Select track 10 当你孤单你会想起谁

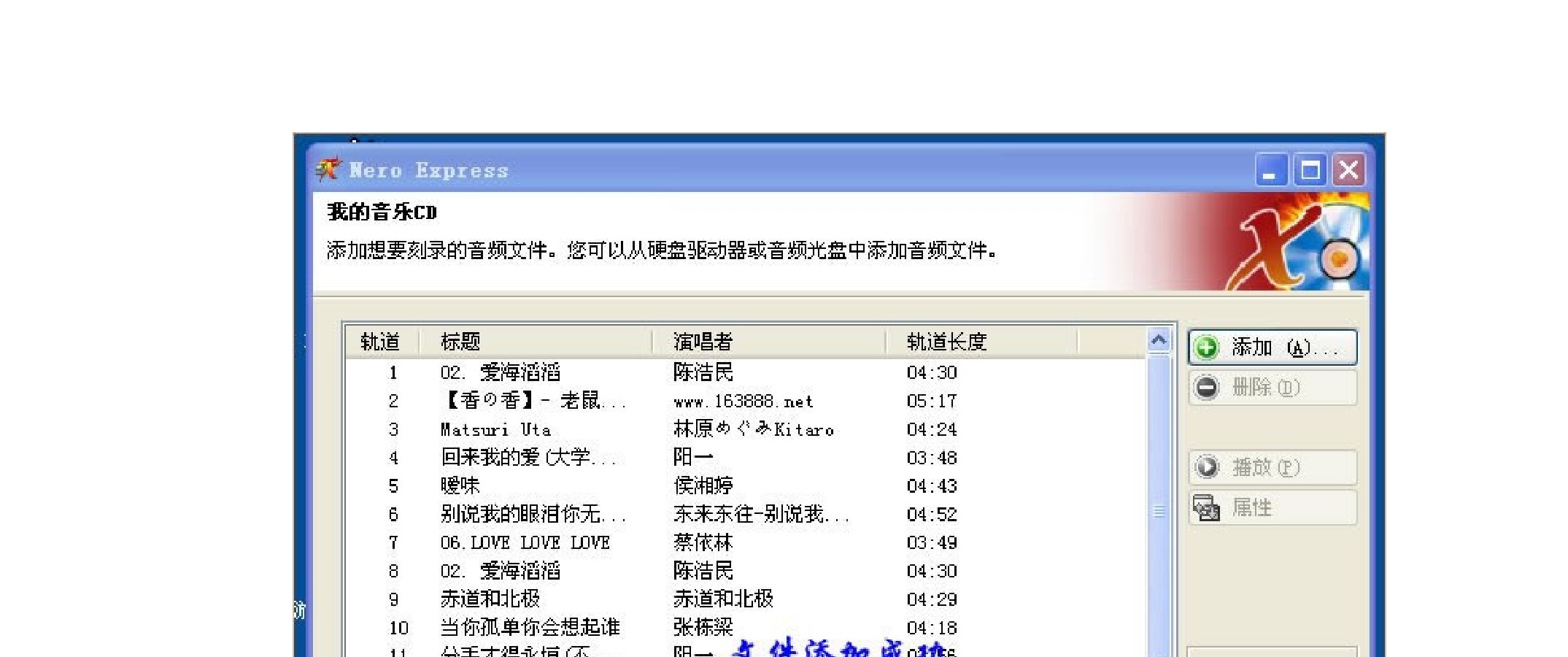pos(530,628)
